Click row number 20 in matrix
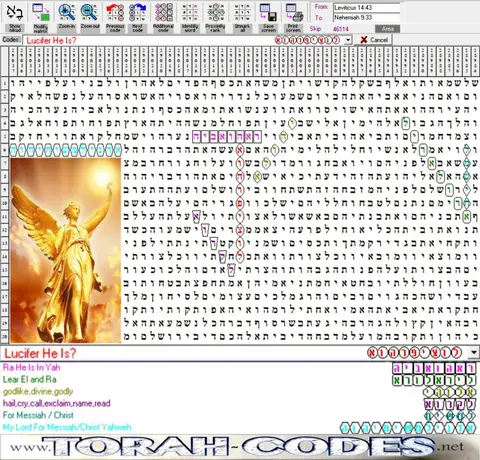Viewport: 480px width, 460px height. [x=5, y=336]
